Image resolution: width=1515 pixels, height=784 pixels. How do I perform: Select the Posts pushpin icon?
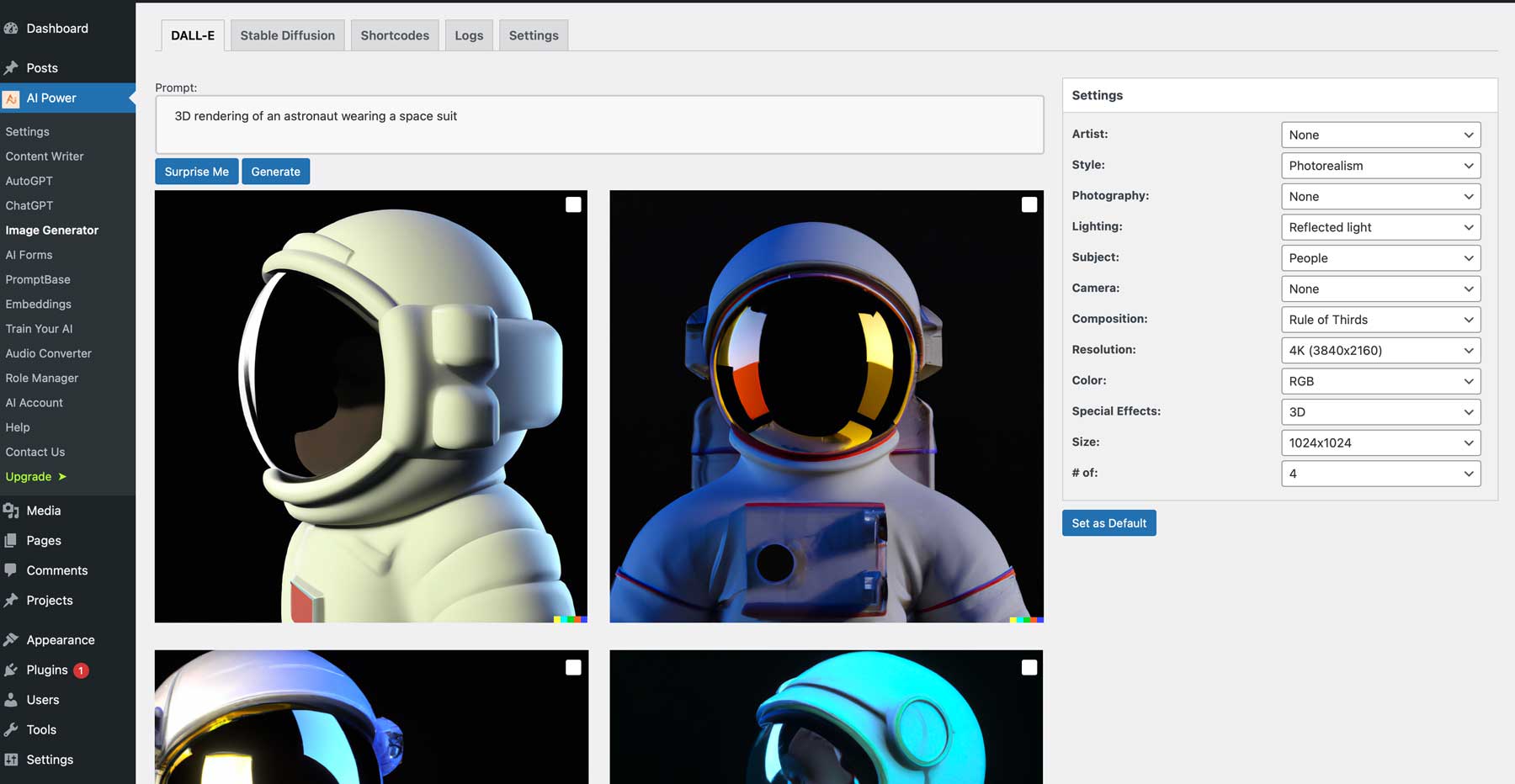point(11,68)
